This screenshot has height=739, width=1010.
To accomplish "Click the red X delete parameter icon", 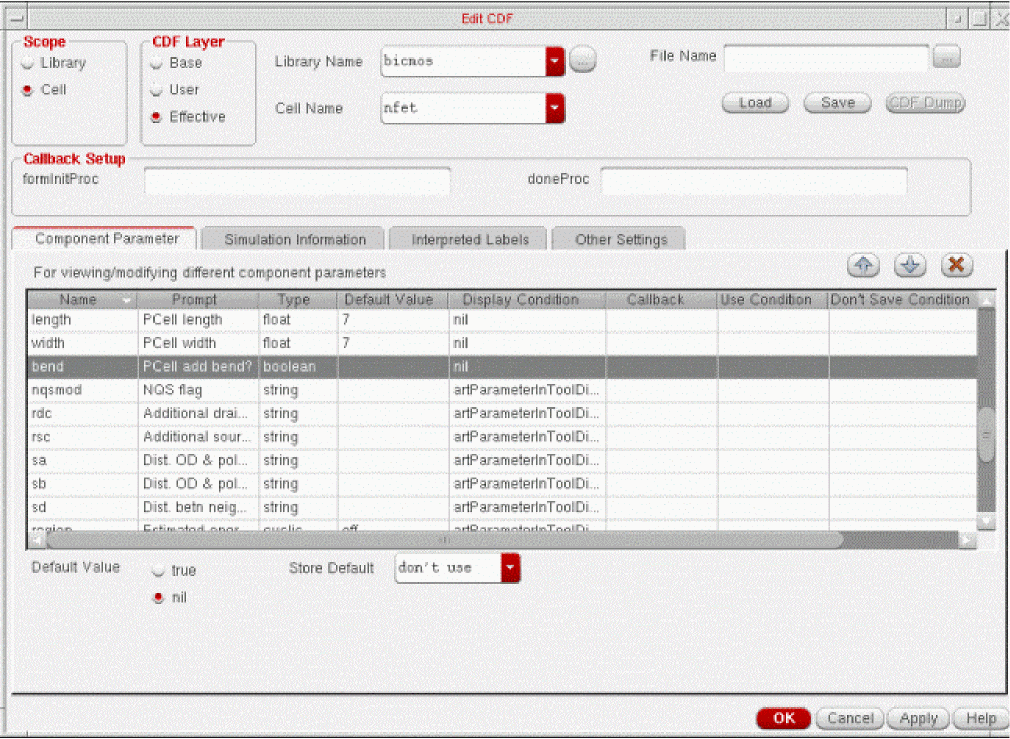I will tap(956, 265).
